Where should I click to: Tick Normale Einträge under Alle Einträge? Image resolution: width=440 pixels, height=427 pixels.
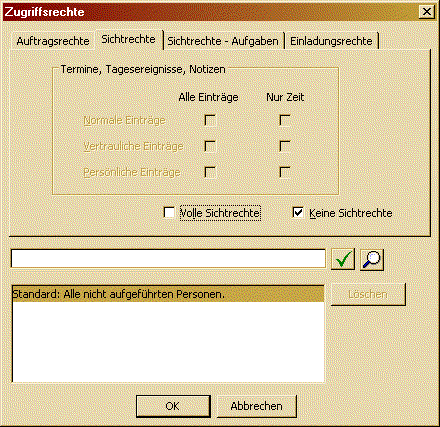tap(210, 120)
